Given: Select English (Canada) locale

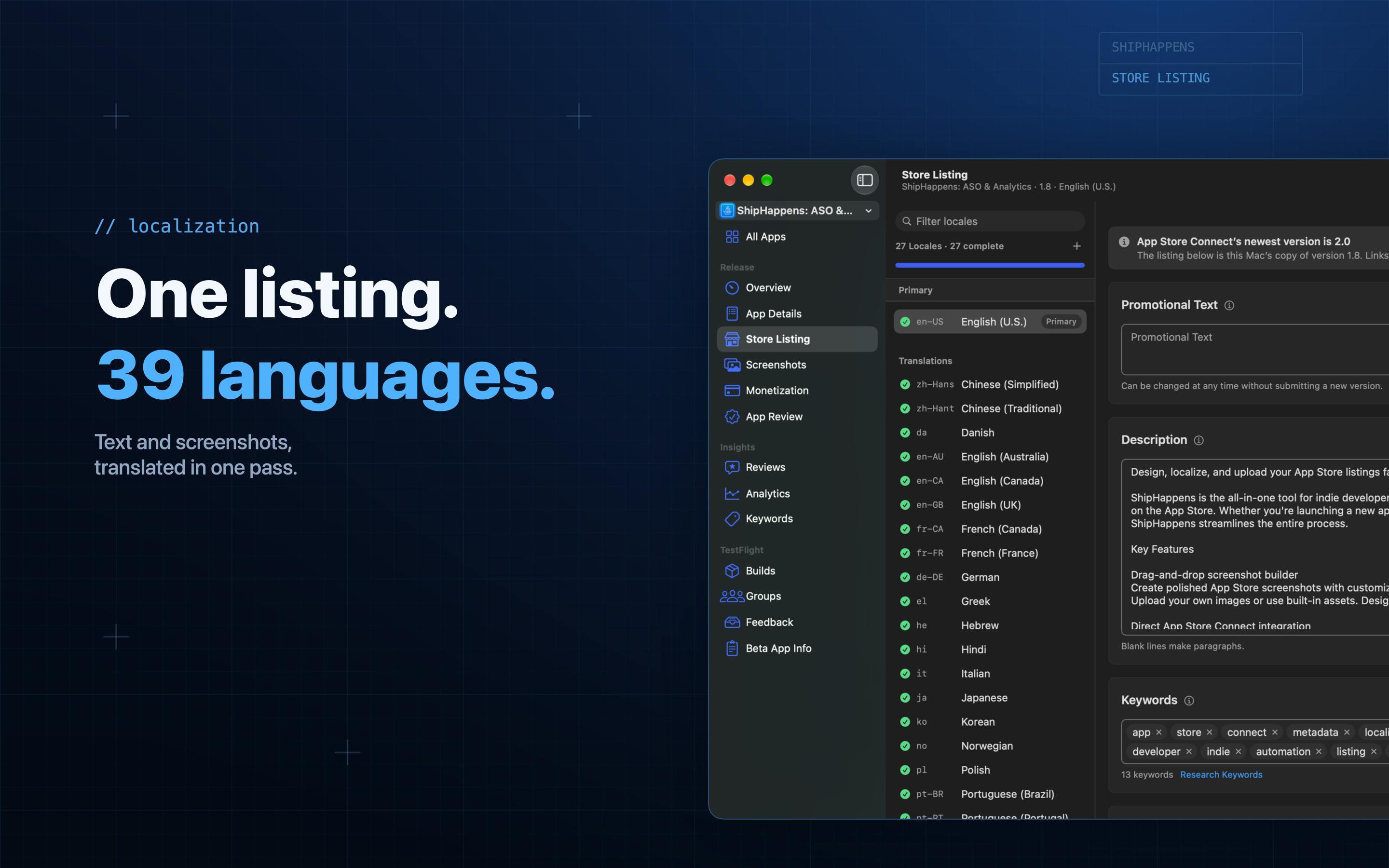Looking at the screenshot, I should (990, 481).
